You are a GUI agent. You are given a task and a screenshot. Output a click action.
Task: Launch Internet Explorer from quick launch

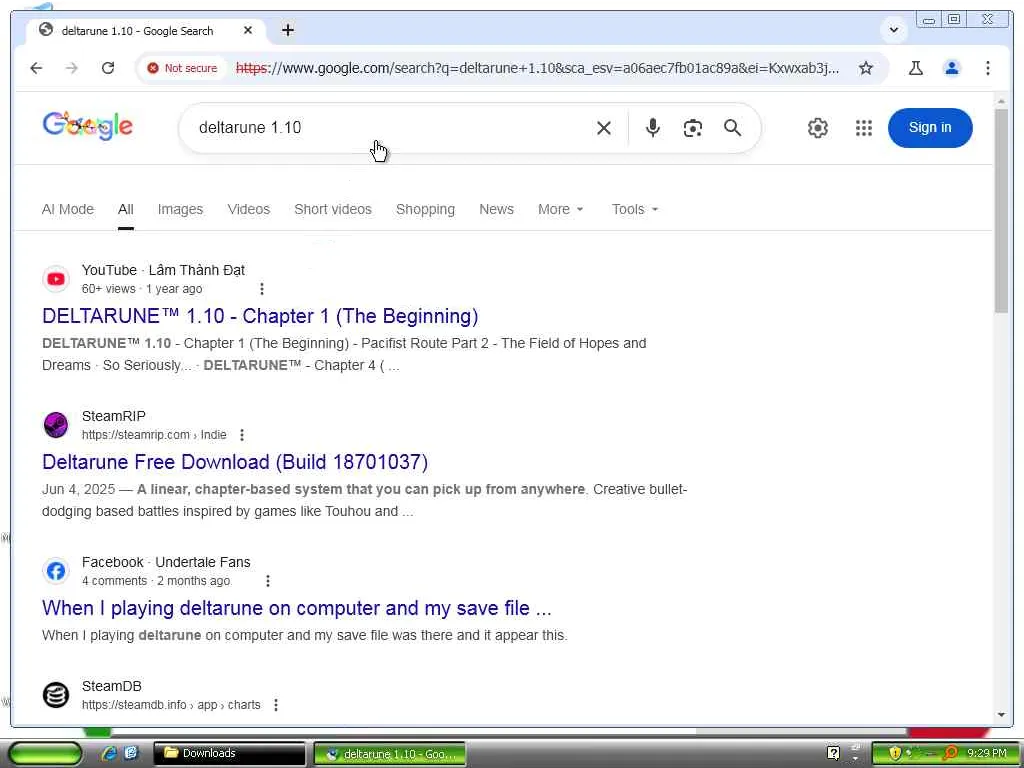pos(110,753)
